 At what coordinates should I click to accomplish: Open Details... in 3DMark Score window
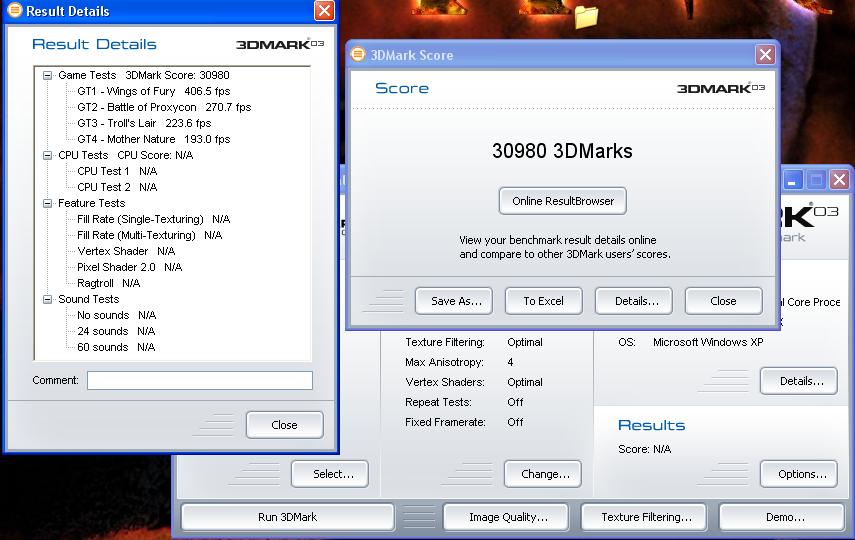[634, 301]
